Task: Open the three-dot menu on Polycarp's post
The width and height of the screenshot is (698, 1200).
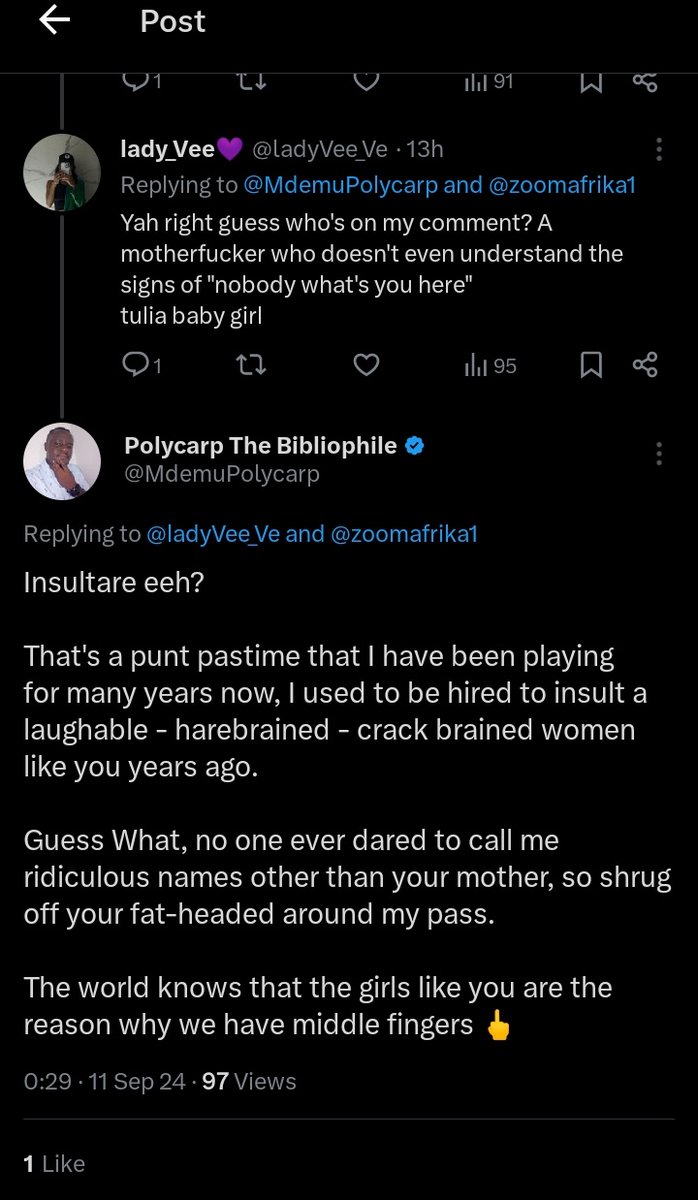Action: (x=658, y=453)
